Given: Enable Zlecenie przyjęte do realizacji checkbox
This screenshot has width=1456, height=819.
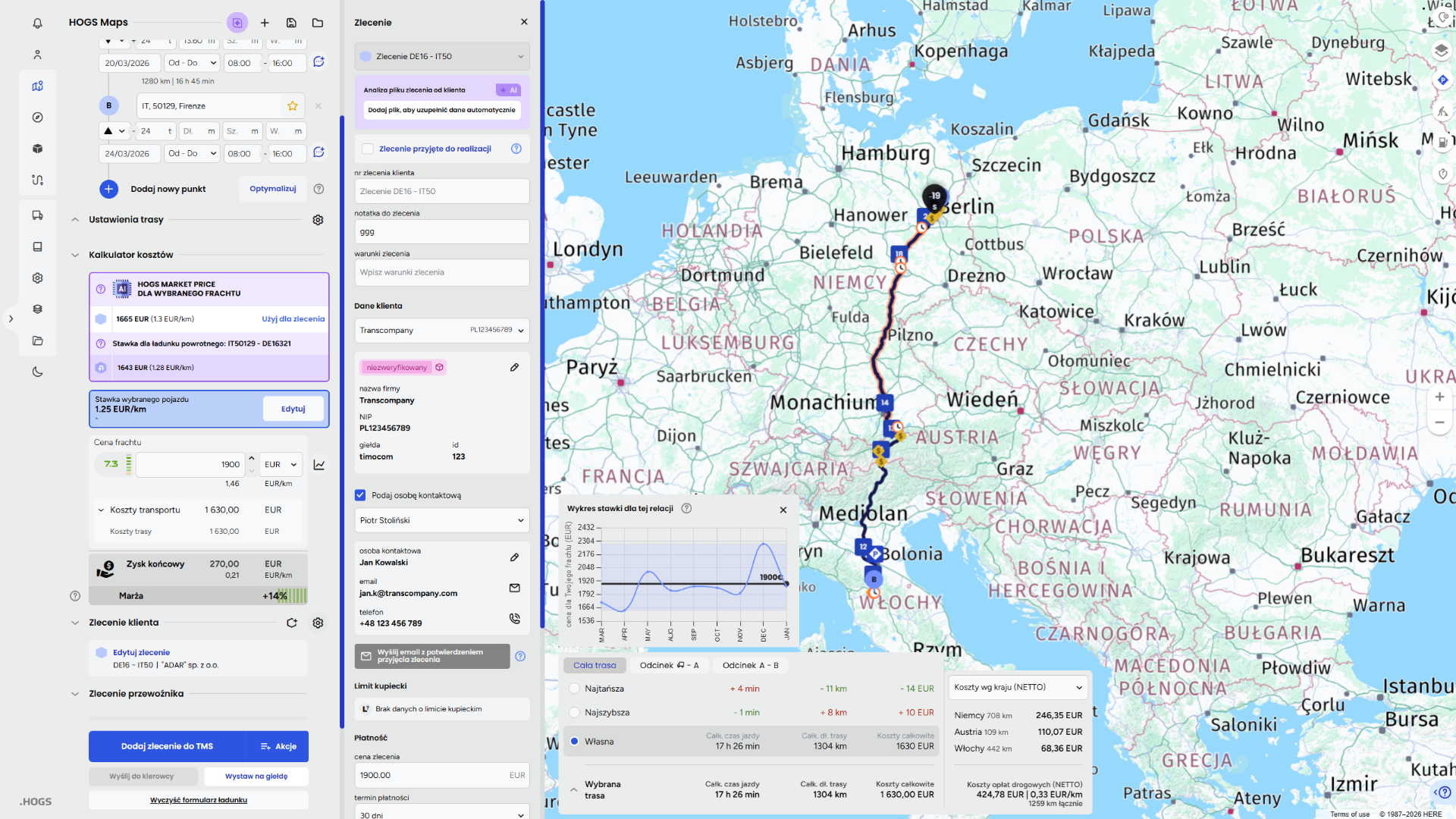Looking at the screenshot, I should click(368, 149).
